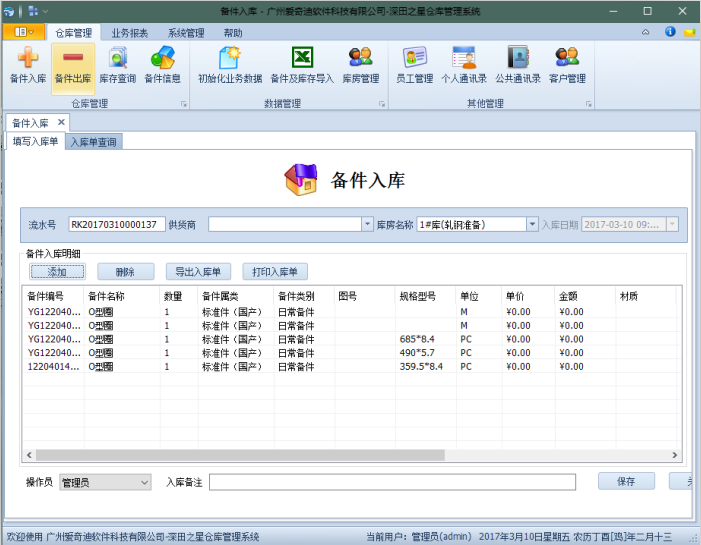Click the 金额 column header
The image size is (701, 545).
(585, 296)
